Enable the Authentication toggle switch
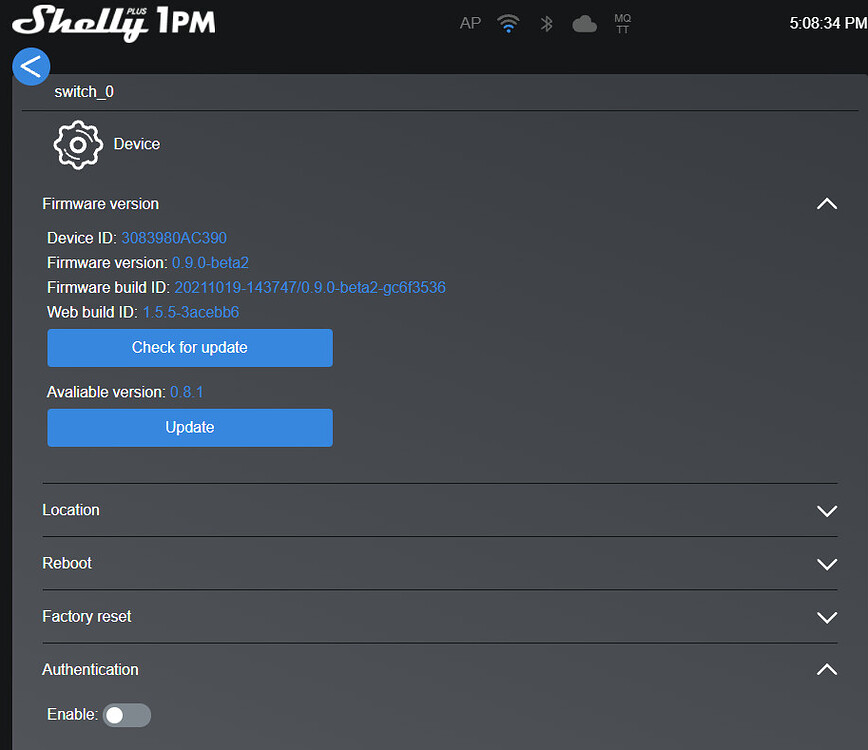This screenshot has height=750, width=868. [126, 715]
